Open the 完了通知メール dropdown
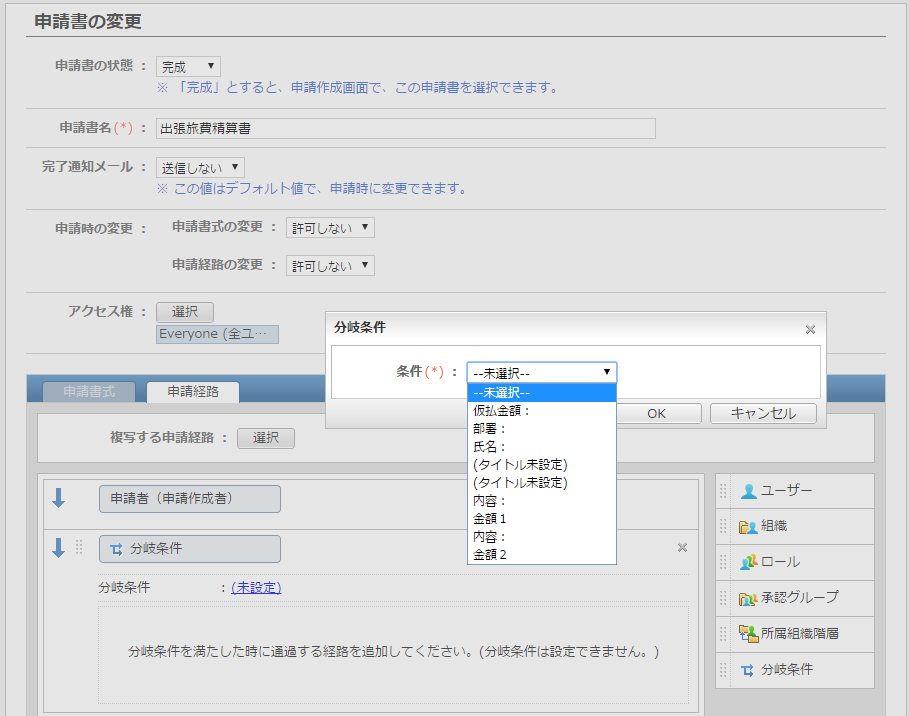 [x=200, y=168]
